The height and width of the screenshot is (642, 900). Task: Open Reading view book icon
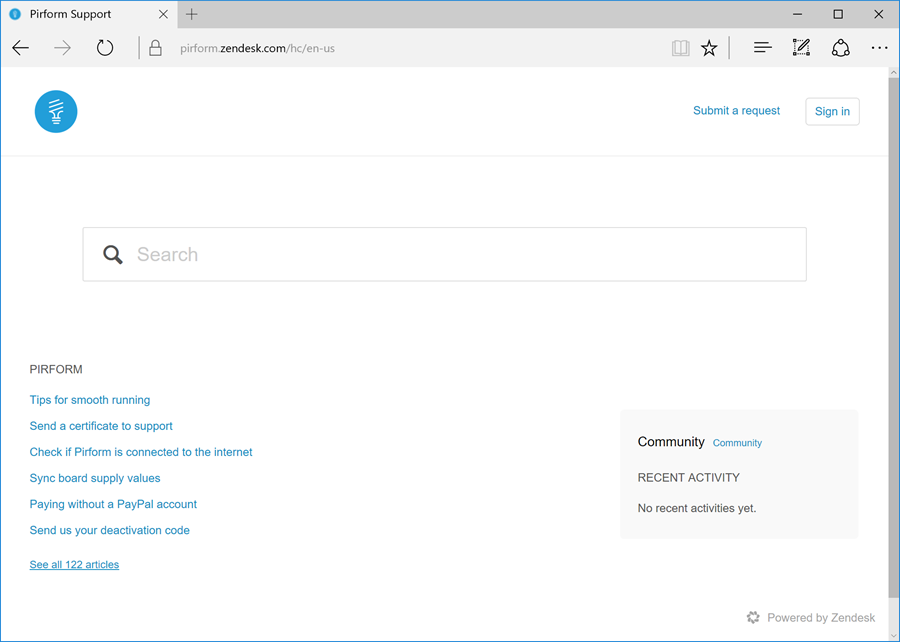681,48
